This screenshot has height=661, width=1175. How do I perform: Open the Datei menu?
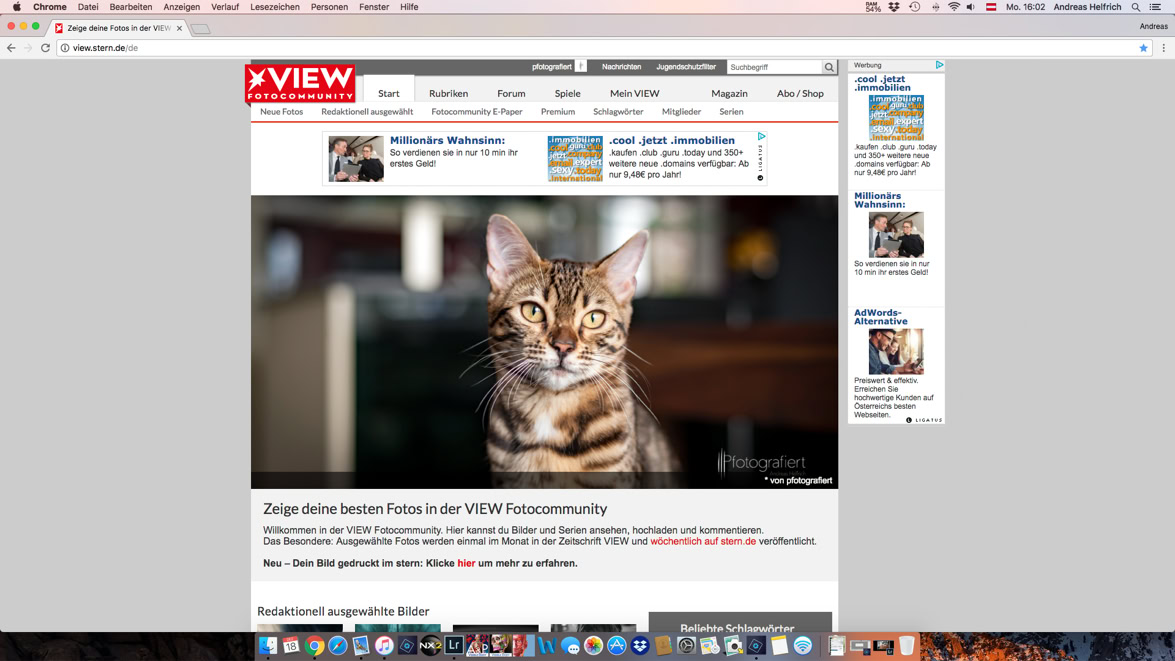tap(88, 7)
